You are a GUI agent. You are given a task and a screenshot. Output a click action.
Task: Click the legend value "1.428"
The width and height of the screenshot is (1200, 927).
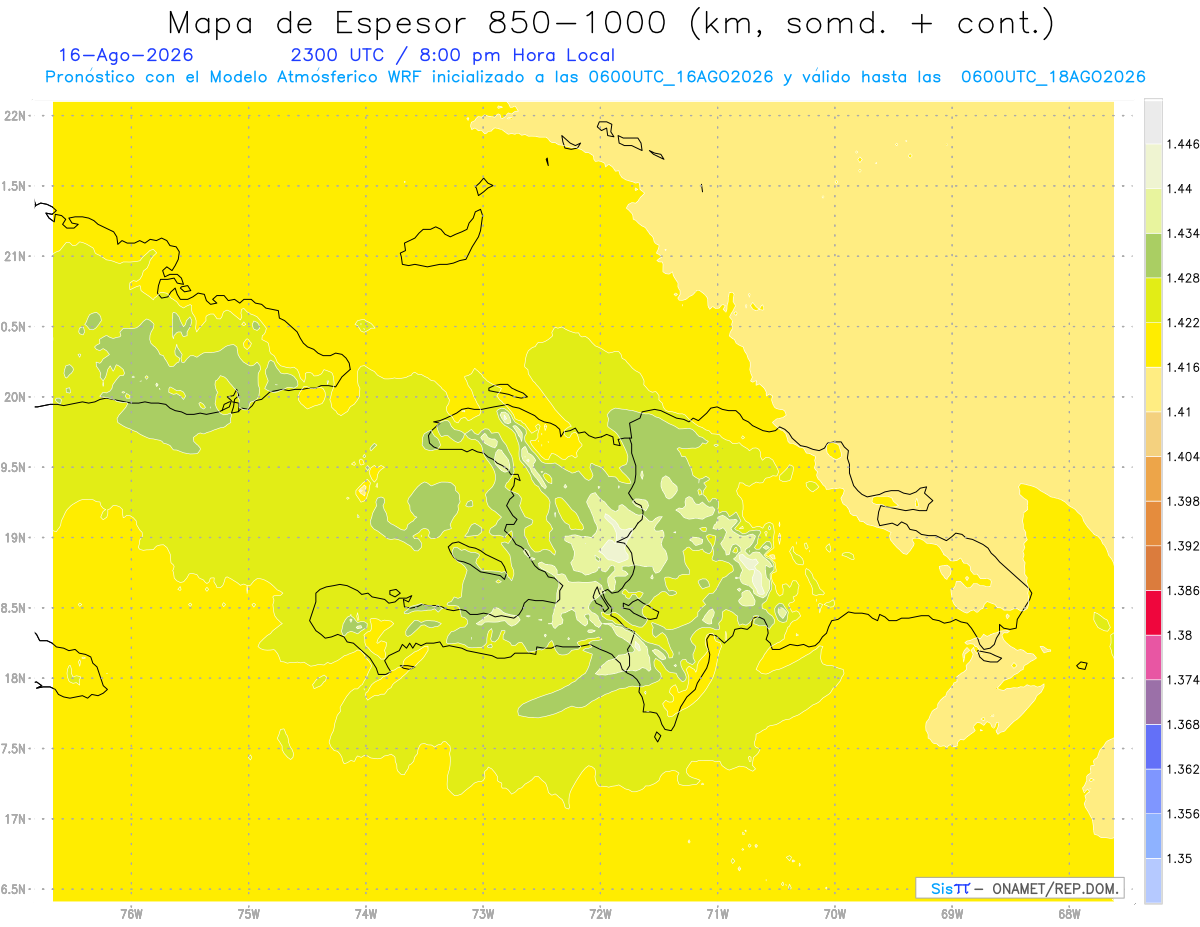click(1182, 278)
